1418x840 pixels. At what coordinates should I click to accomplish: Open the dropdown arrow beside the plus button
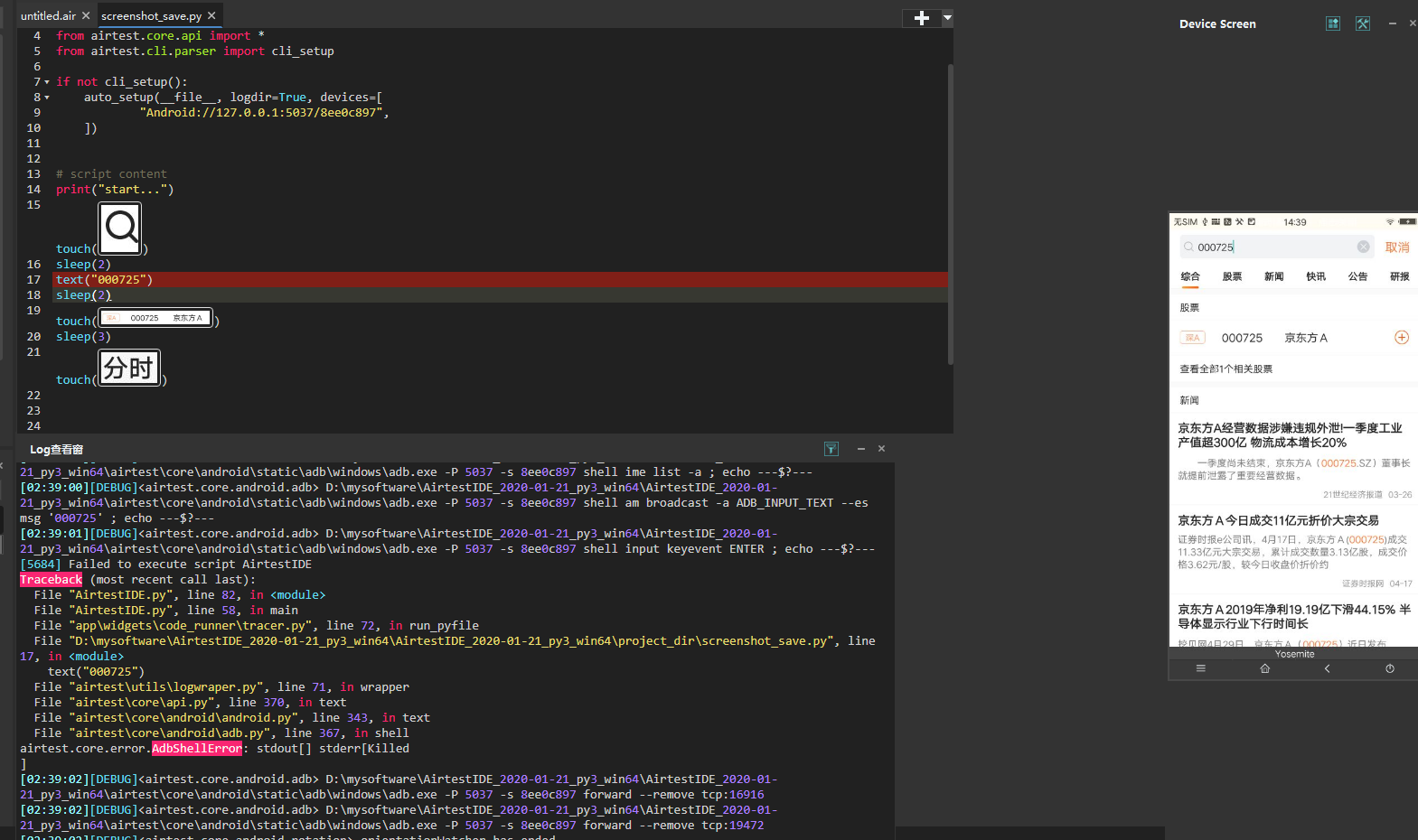point(947,17)
